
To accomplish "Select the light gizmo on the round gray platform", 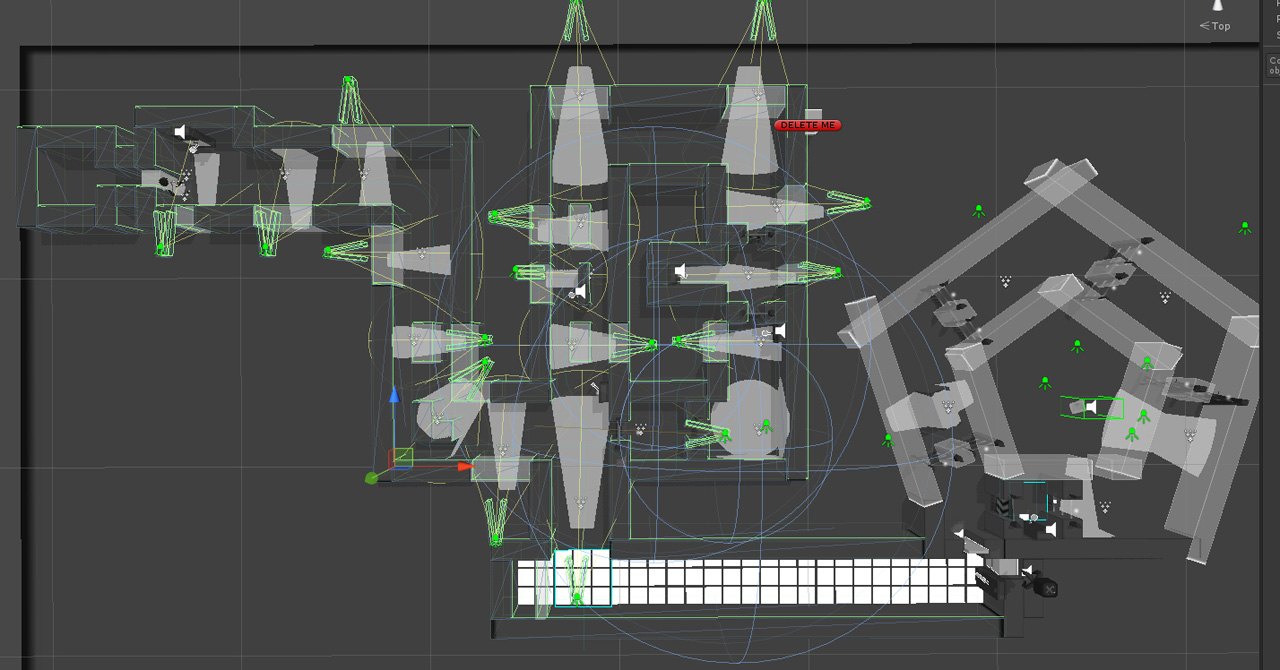I will click(x=765, y=426).
